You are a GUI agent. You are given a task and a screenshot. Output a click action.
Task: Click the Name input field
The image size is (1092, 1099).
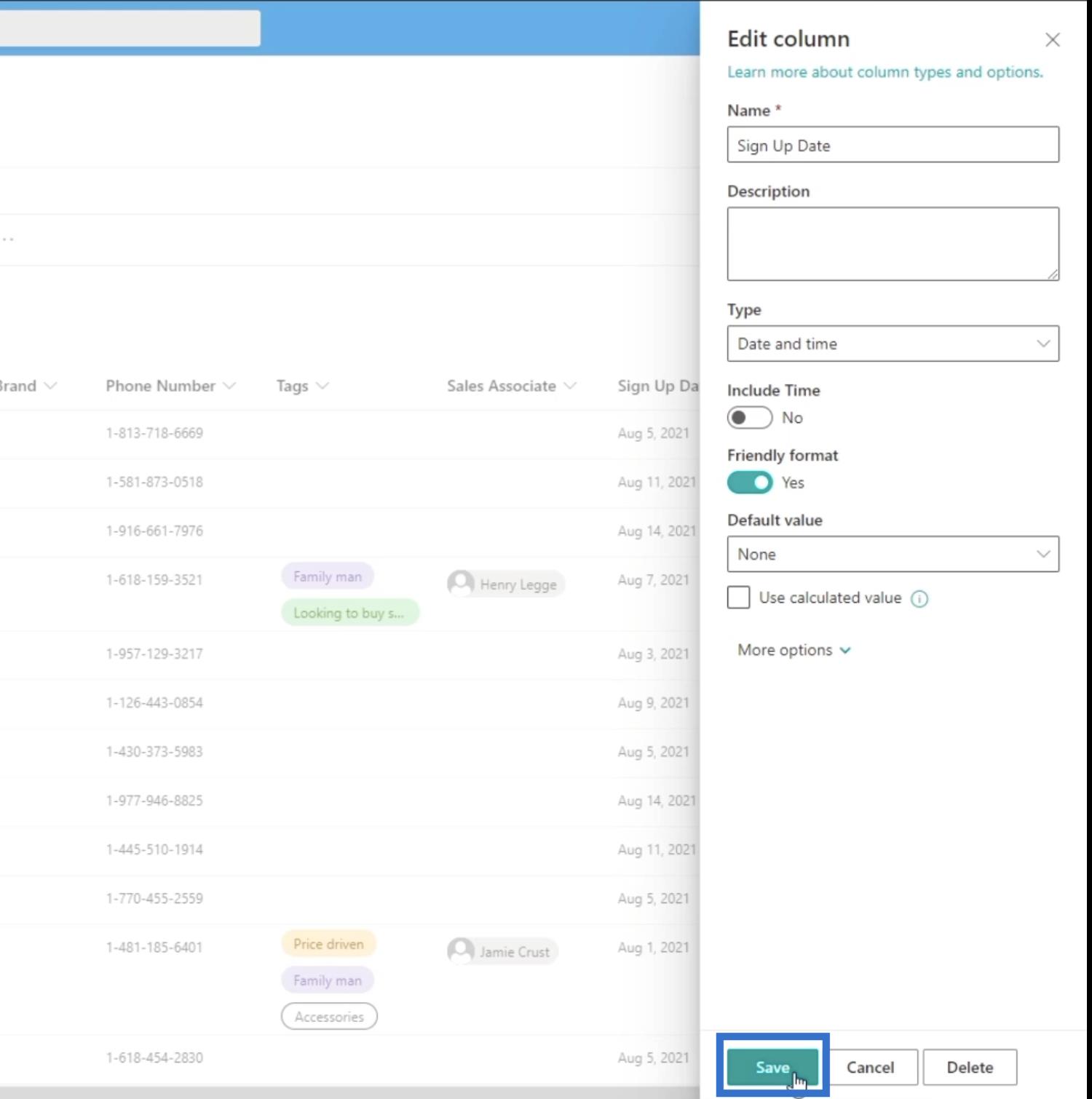coord(893,145)
